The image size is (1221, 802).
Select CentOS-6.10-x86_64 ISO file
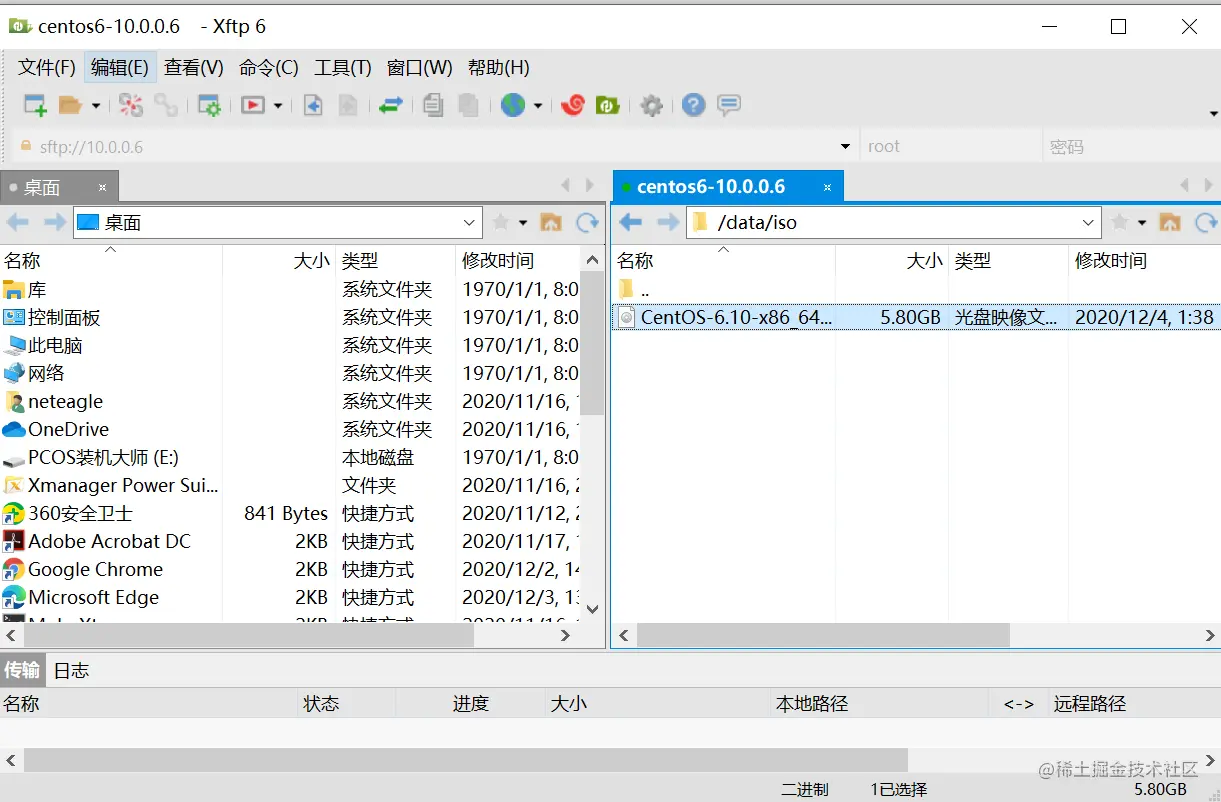(x=916, y=317)
